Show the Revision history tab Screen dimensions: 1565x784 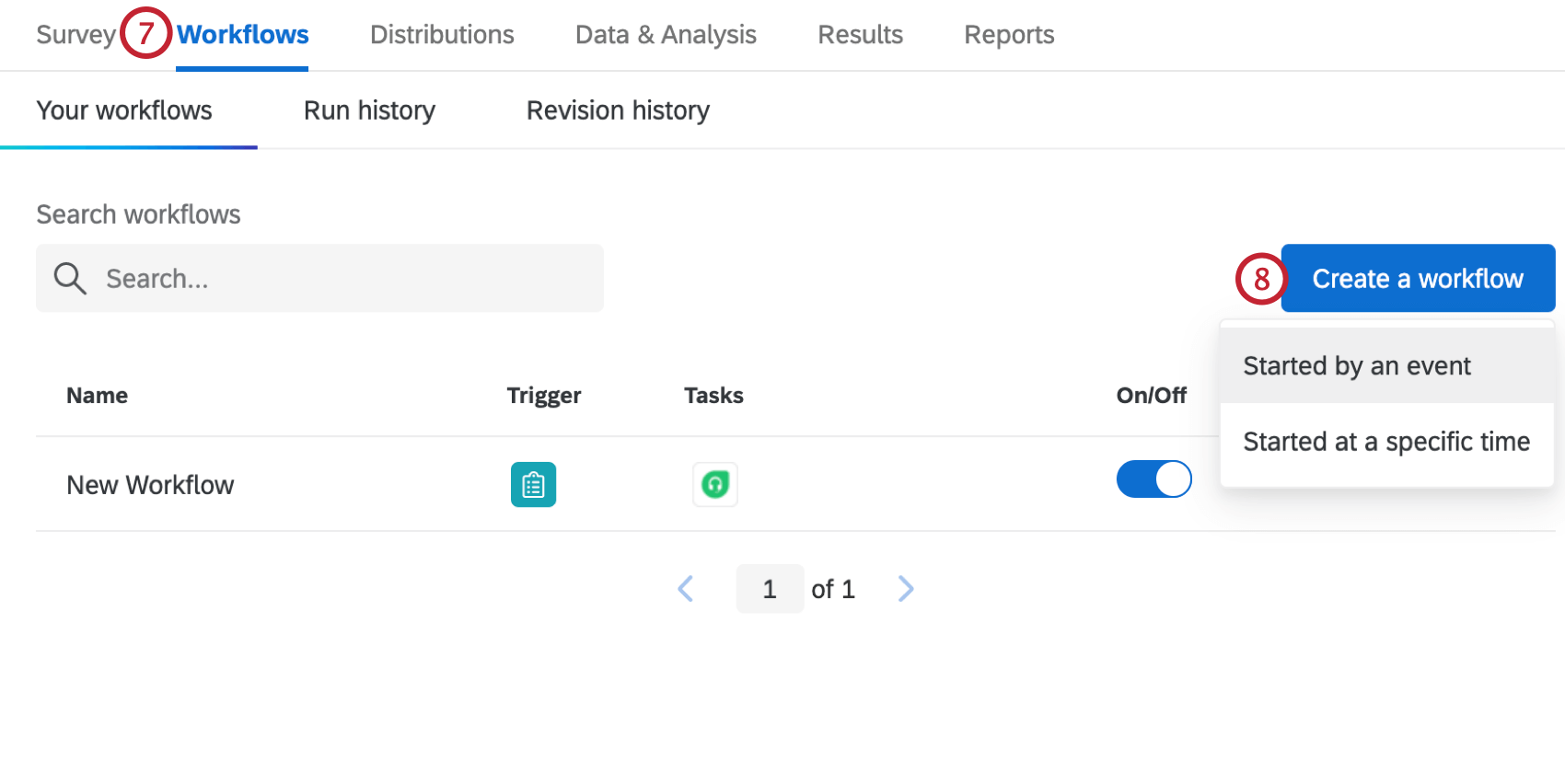[618, 110]
